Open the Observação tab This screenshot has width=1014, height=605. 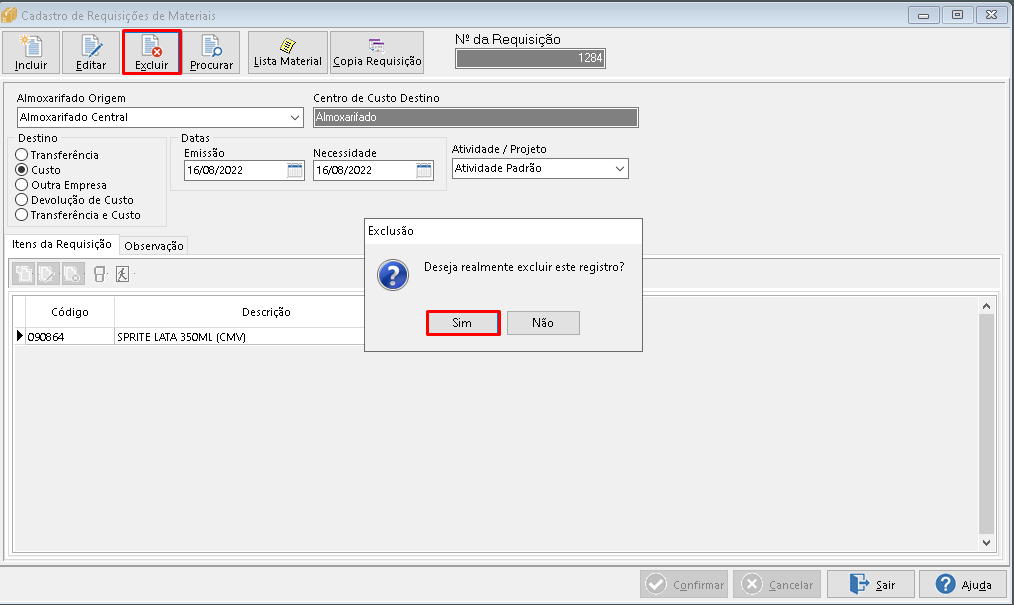pos(154,246)
